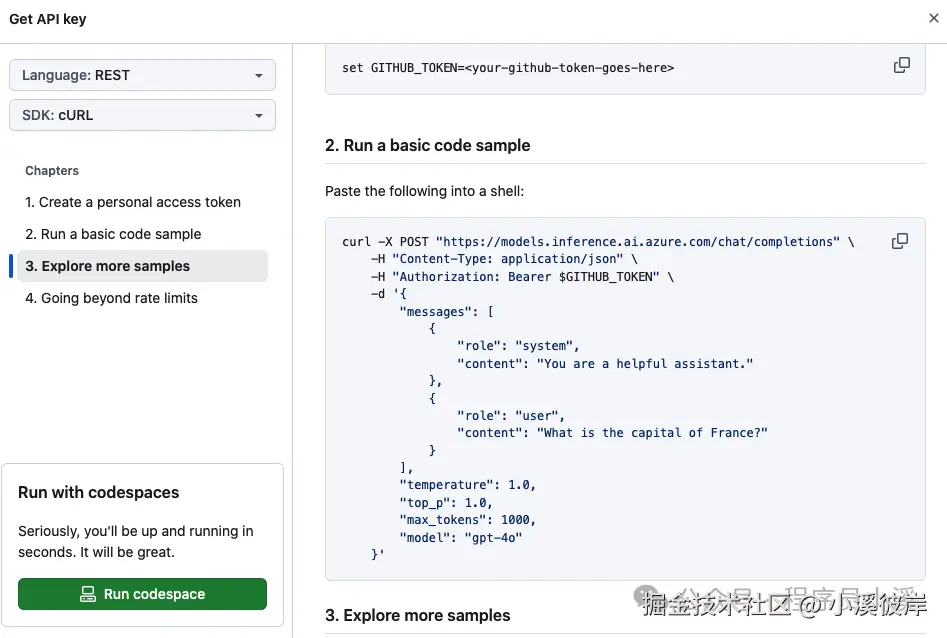947x638 pixels.
Task: Click the Run with codespaces heading
Action: 99,492
